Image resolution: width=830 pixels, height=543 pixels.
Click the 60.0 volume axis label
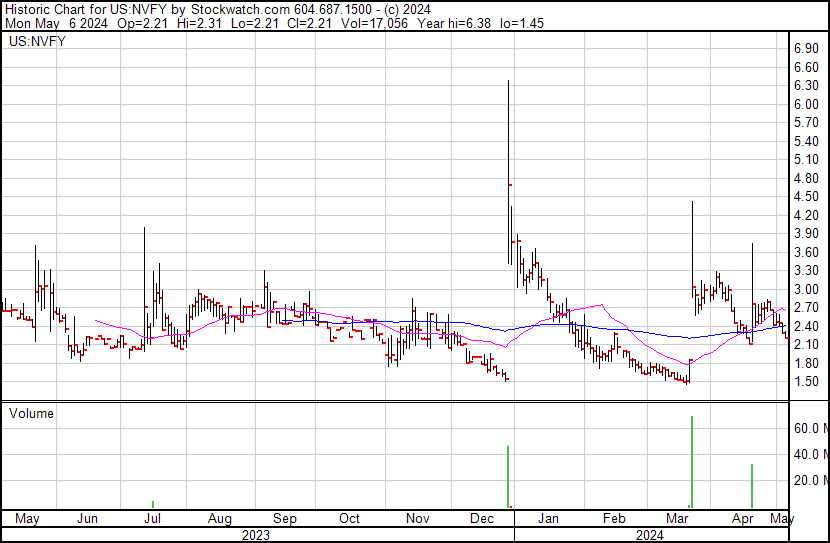click(x=808, y=428)
